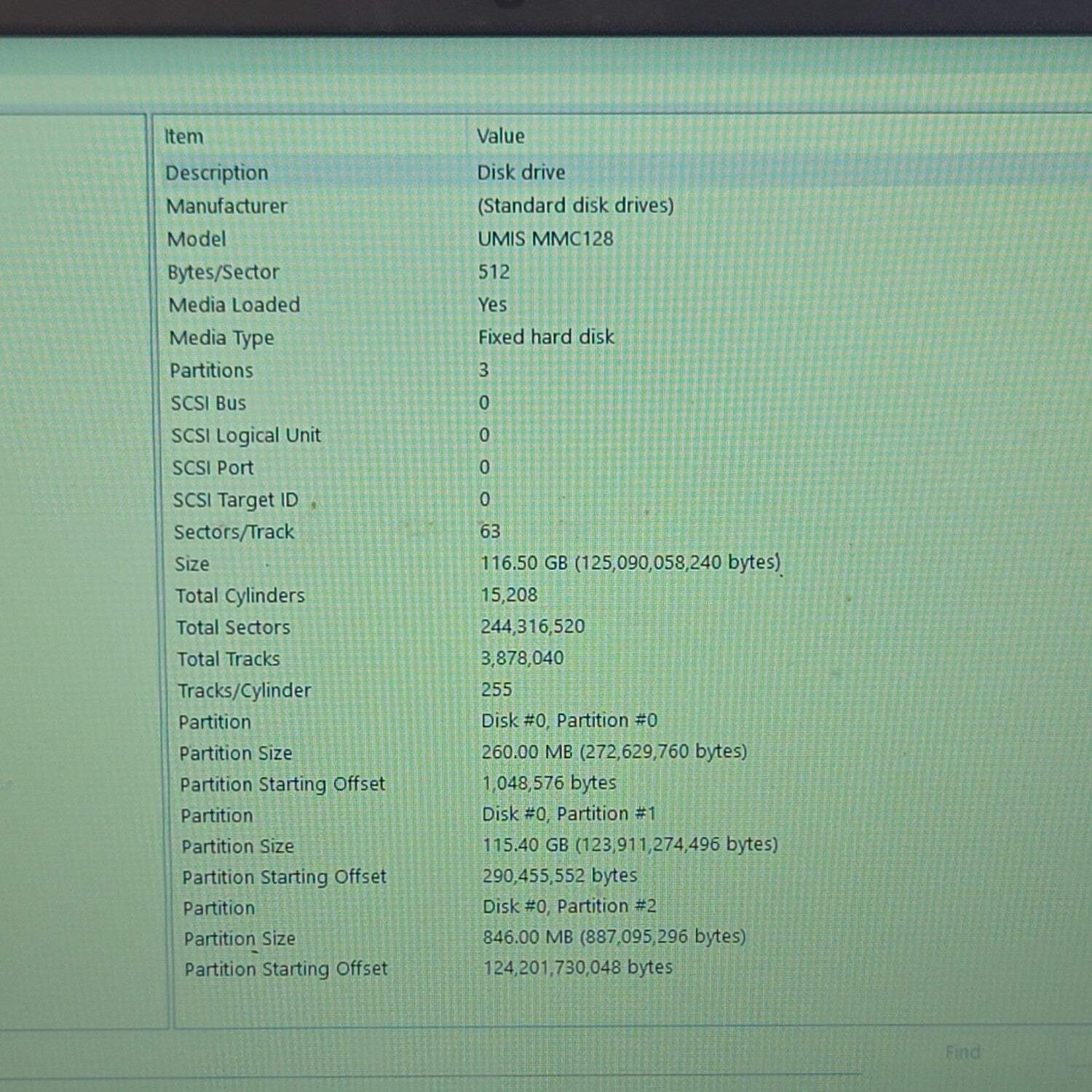Select the 'Sectors/Track' item label
The width and height of the screenshot is (1092, 1092).
pos(234,532)
